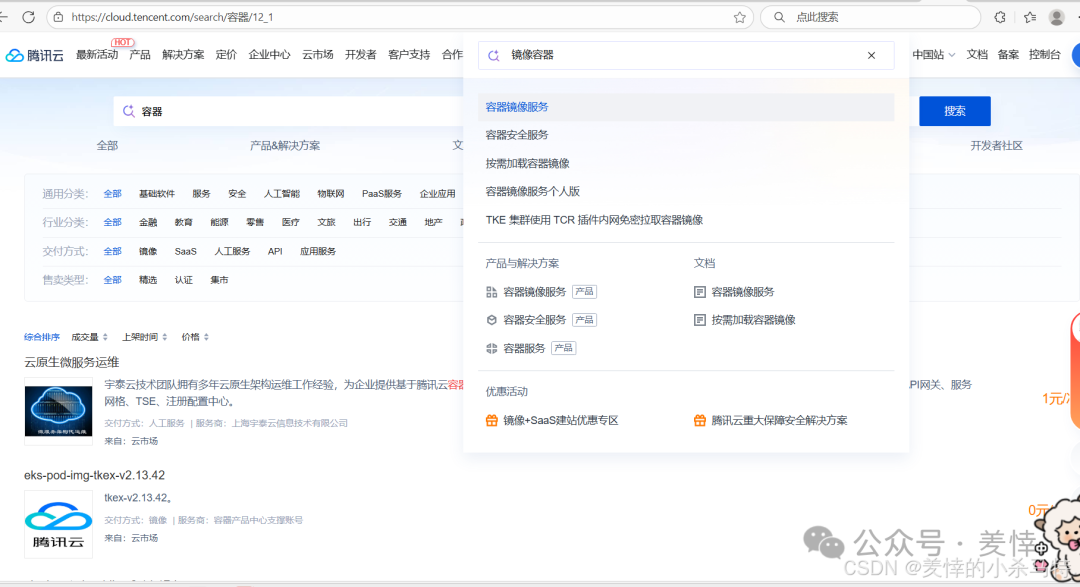Screen dimensions: 1080x587
Task: Open the browser profile avatar
Action: [x=1057, y=17]
